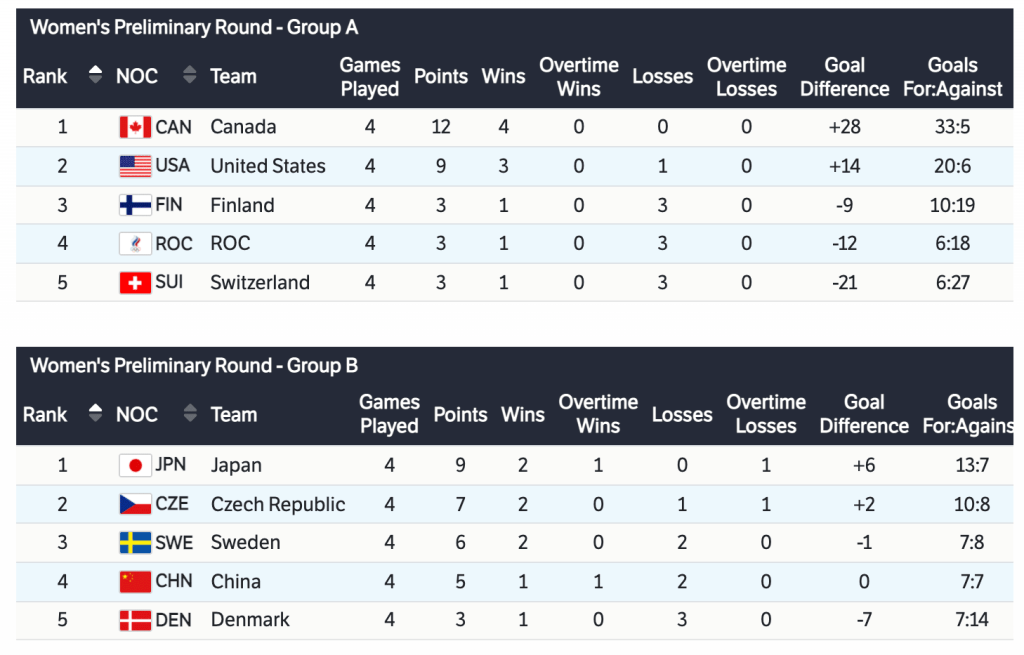
Task: Click the Group B Goal Difference header
Action: (x=864, y=414)
